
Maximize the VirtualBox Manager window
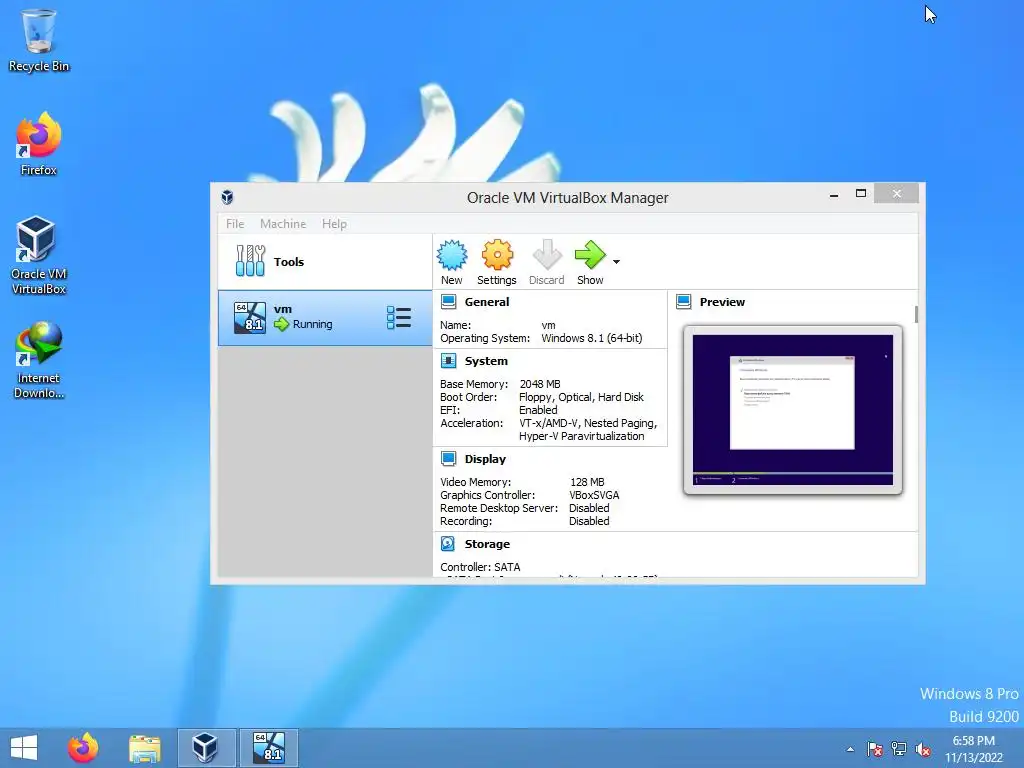861,193
